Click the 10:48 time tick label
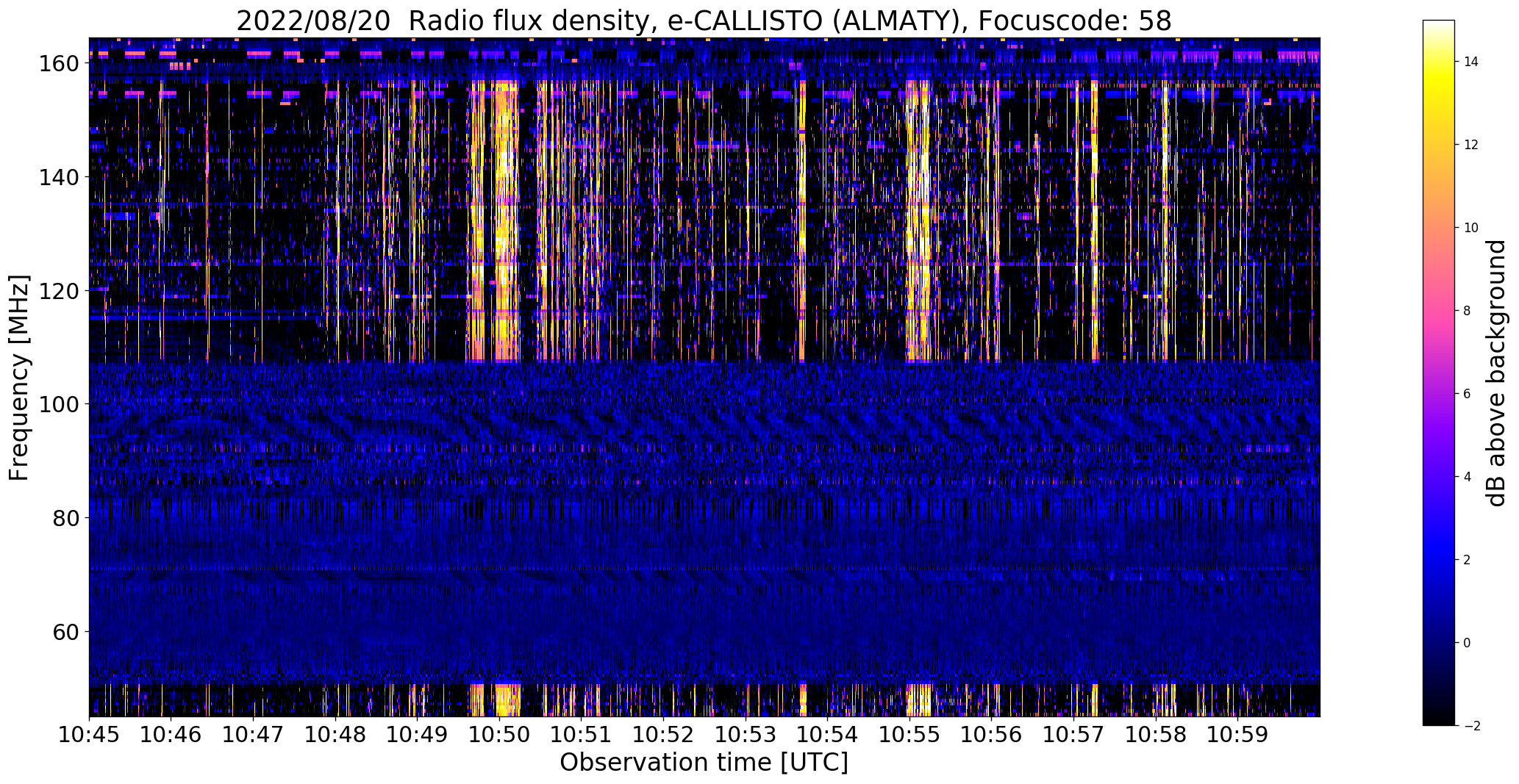Viewport: 1519px width, 784px height. pyautogui.click(x=335, y=733)
